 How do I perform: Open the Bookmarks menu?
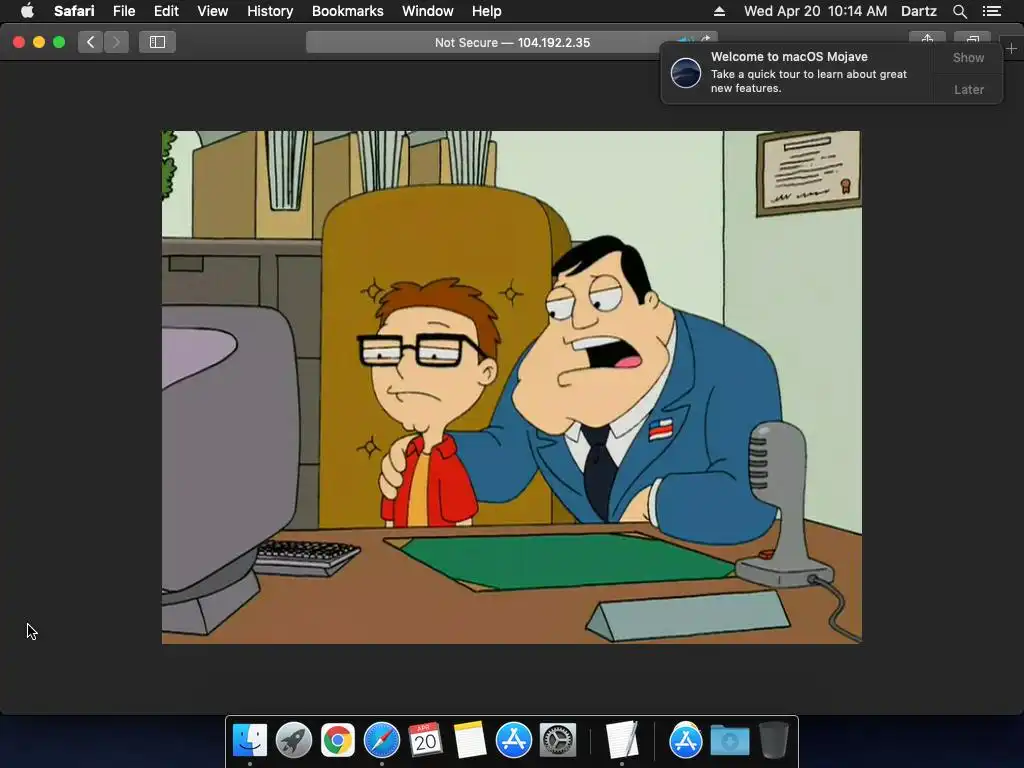[347, 11]
